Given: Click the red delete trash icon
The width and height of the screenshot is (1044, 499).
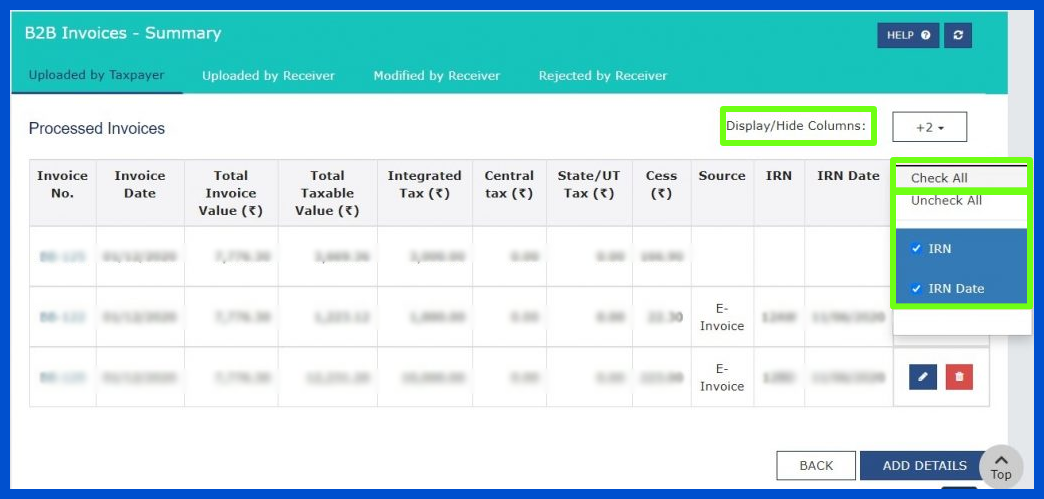Looking at the screenshot, I should [959, 376].
